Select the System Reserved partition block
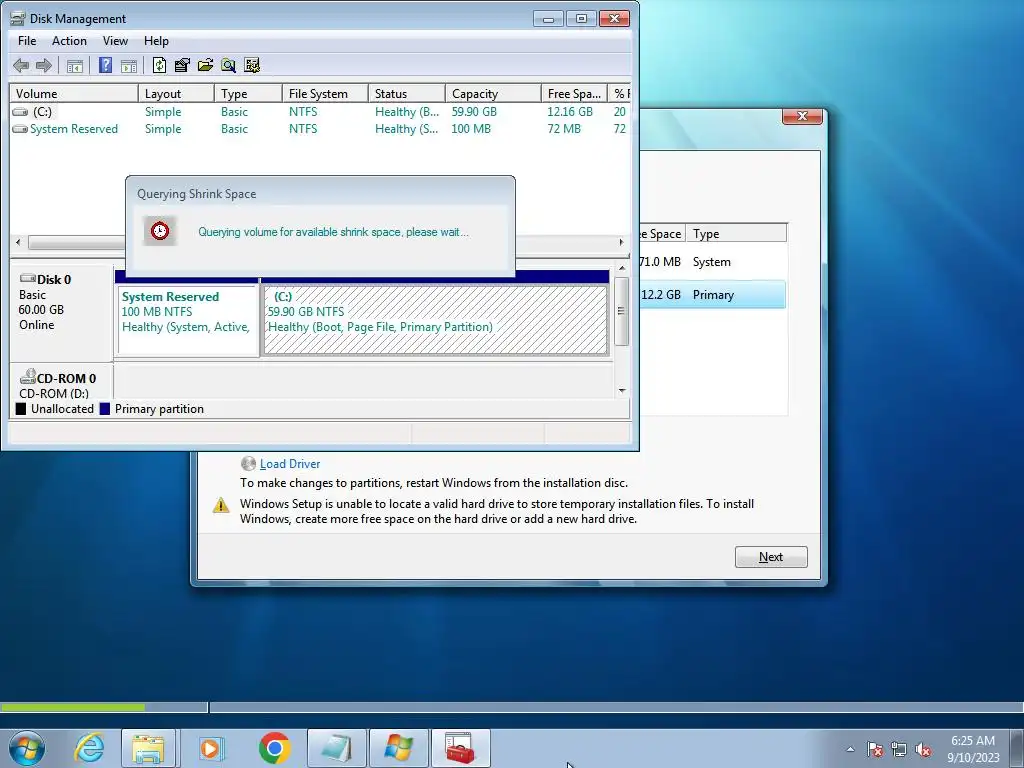1024x768 pixels. pyautogui.click(x=187, y=320)
